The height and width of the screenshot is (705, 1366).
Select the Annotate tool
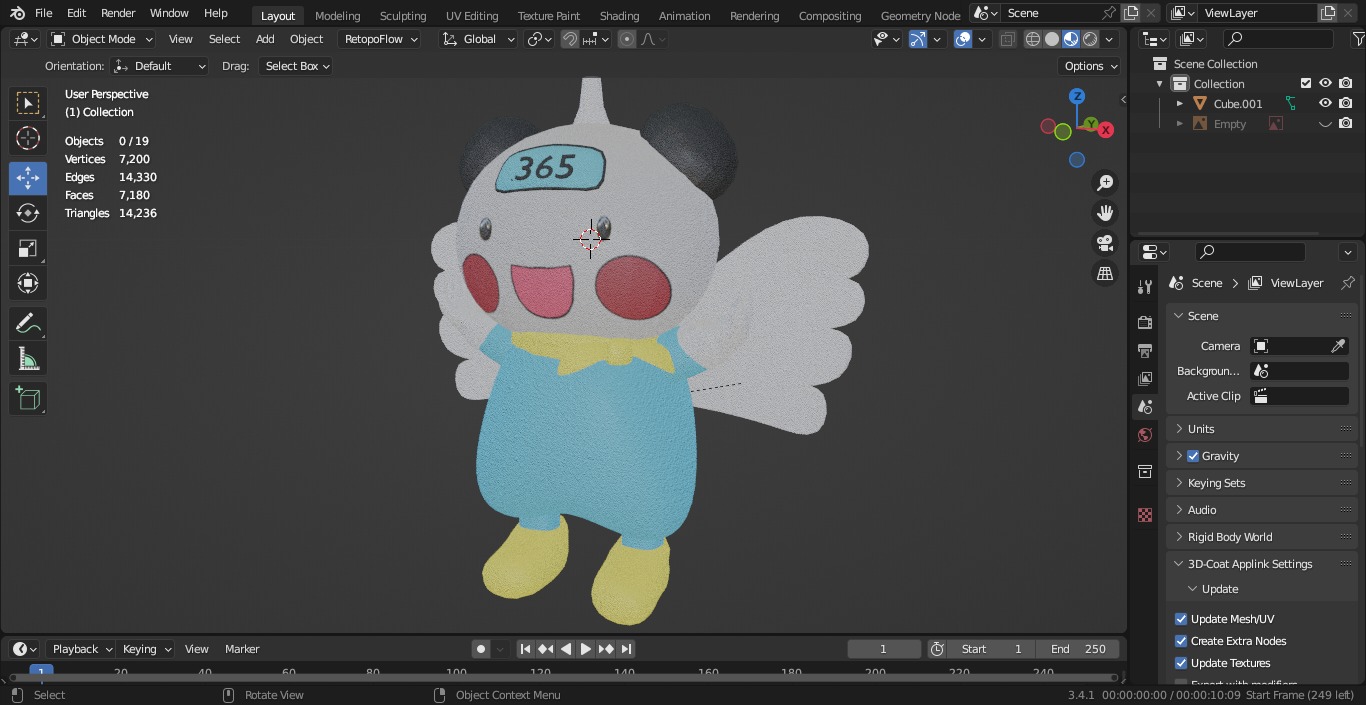[x=28, y=323]
